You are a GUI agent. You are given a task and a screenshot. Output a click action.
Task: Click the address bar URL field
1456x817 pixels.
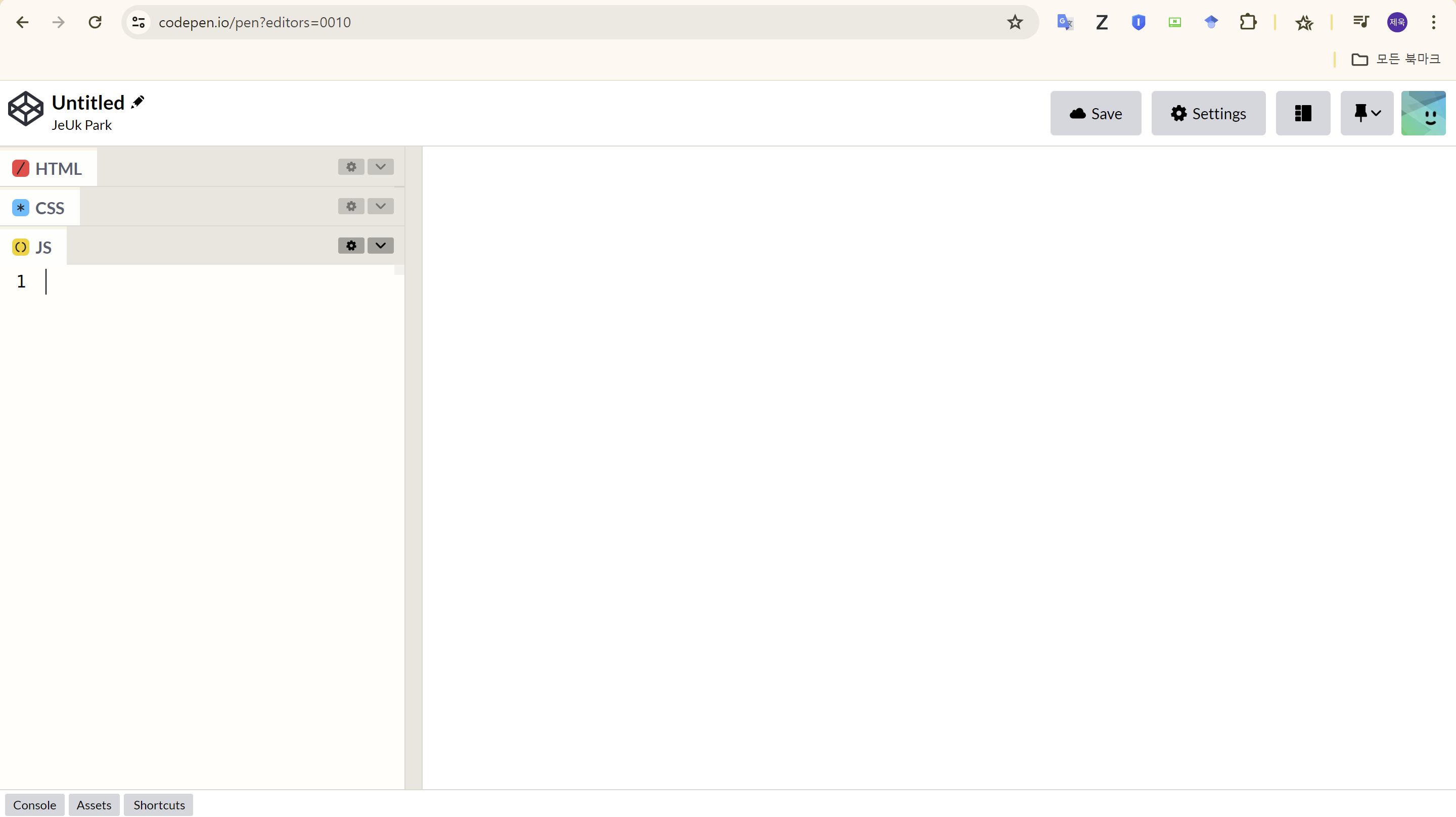tap(565, 23)
